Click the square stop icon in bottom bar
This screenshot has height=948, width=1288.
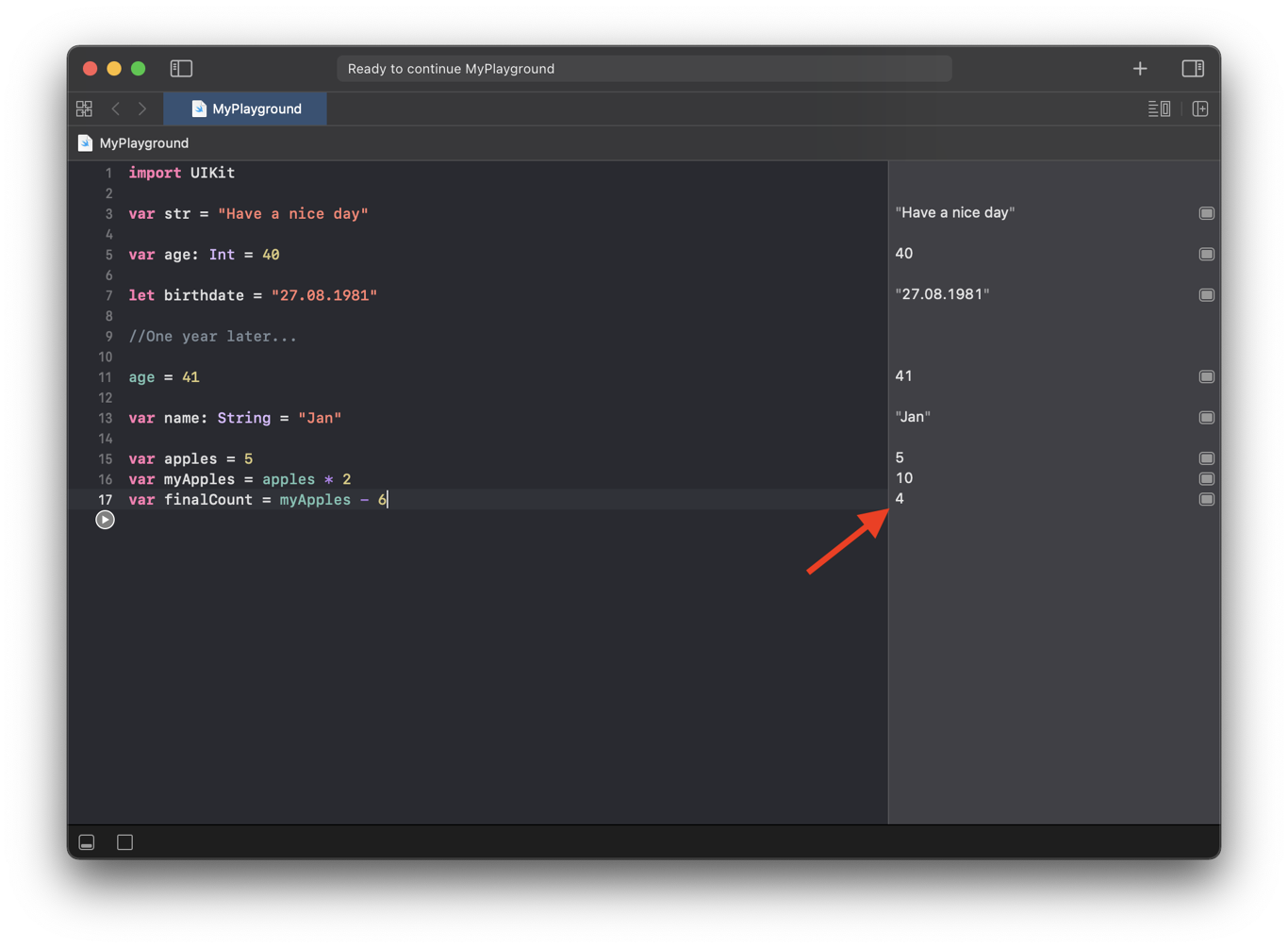124,842
